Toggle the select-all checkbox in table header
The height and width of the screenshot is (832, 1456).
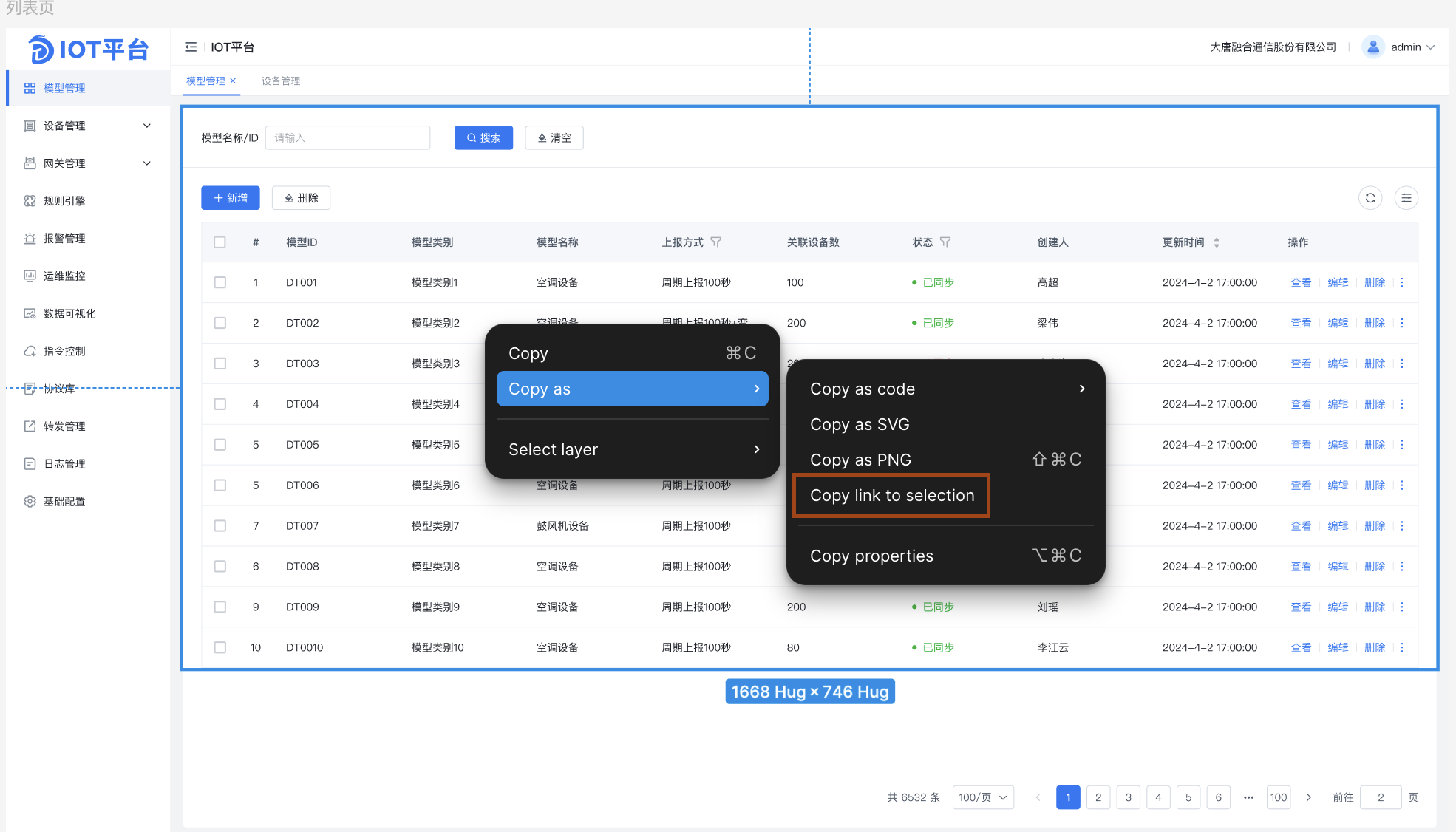[220, 242]
